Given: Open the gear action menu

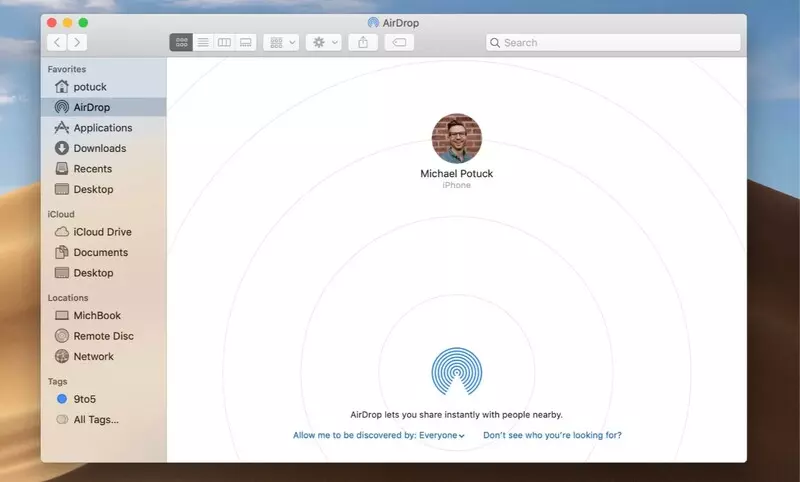Looking at the screenshot, I should click(x=324, y=42).
